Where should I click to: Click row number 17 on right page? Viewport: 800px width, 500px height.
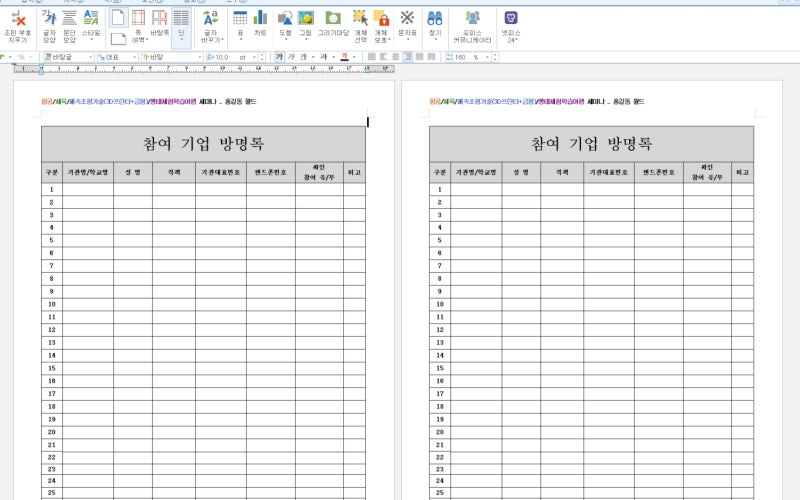point(440,393)
